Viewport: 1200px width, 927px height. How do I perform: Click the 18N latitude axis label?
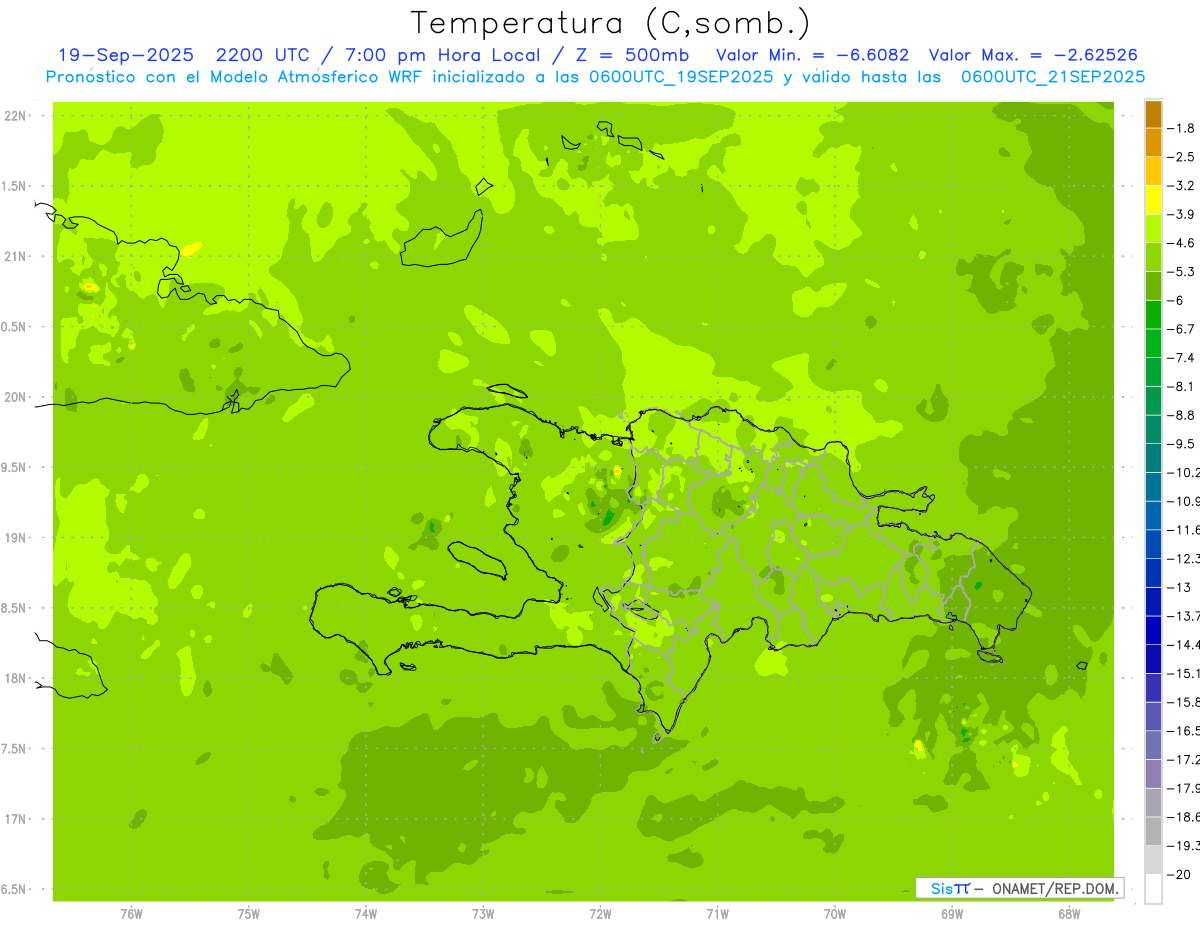tap(15, 679)
